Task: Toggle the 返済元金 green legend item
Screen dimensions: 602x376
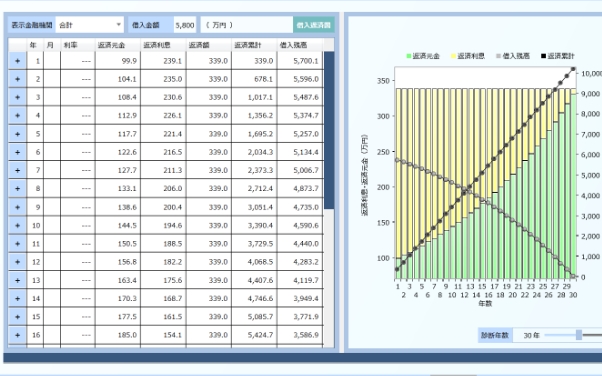Action: pyautogui.click(x=423, y=56)
